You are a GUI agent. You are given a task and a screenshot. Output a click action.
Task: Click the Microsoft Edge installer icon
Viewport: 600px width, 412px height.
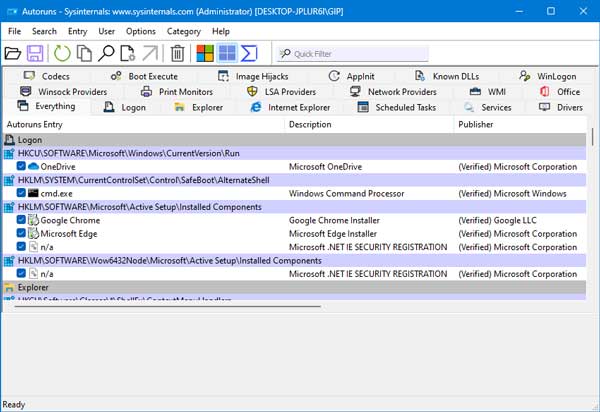point(34,233)
